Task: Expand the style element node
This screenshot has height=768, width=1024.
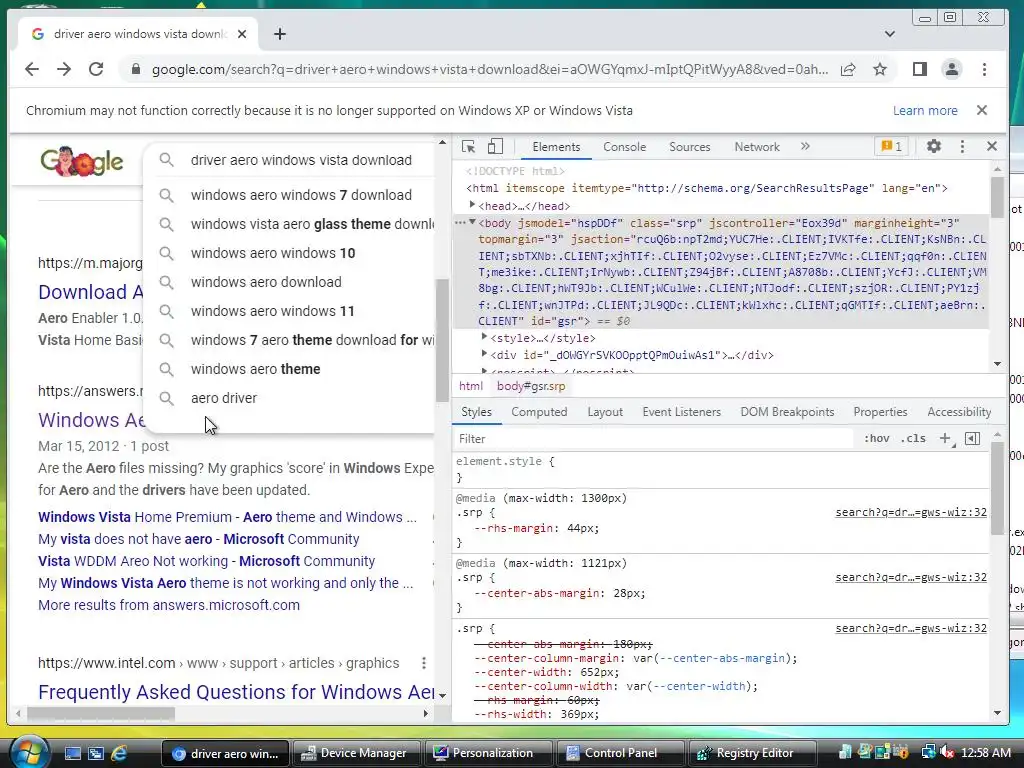Action: 484,337
